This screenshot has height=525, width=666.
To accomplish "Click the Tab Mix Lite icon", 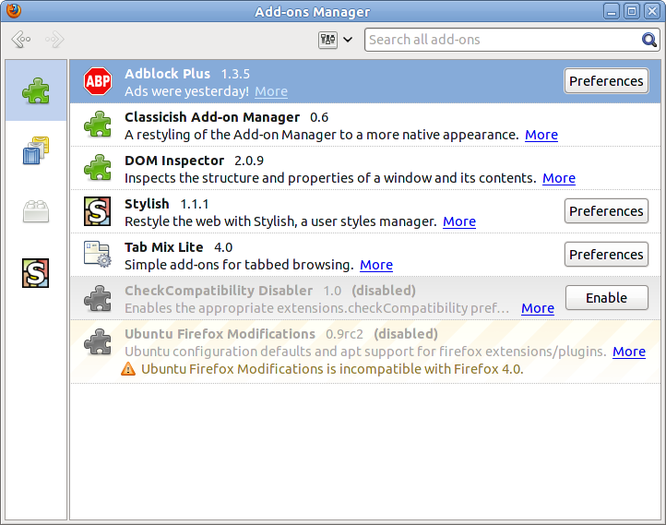I will (x=98, y=254).
